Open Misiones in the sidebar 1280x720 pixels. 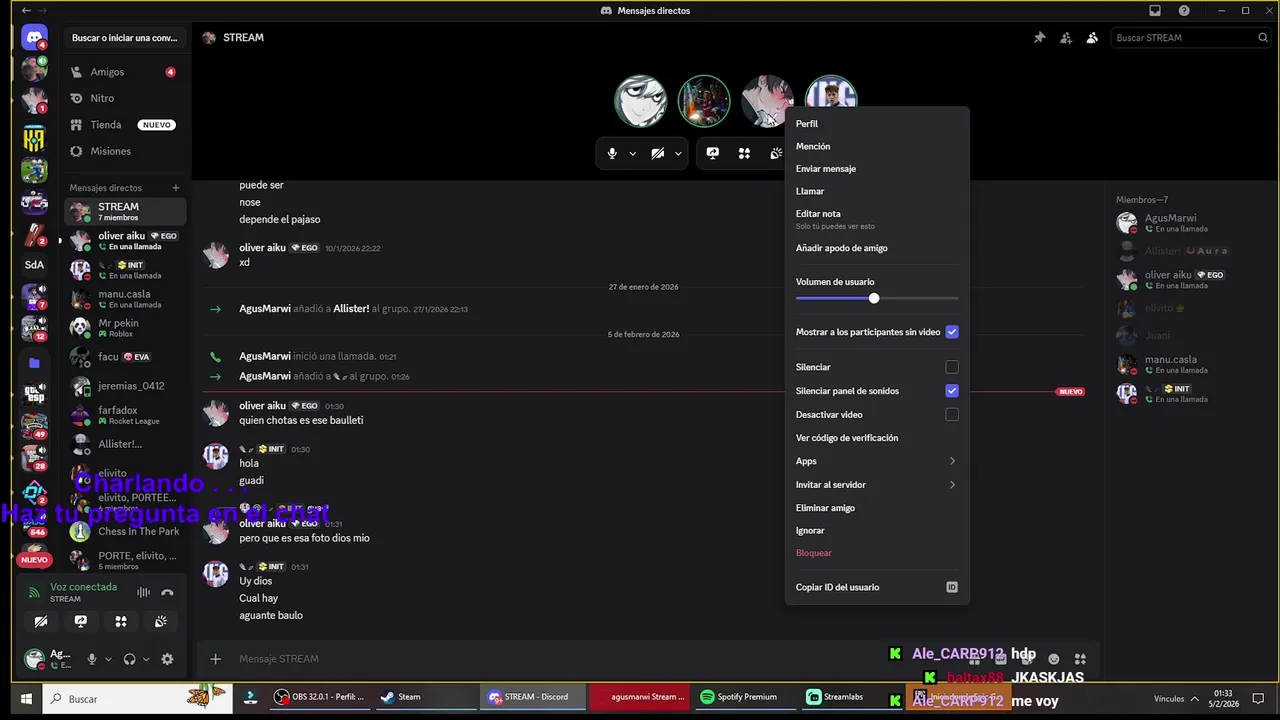click(125, 151)
